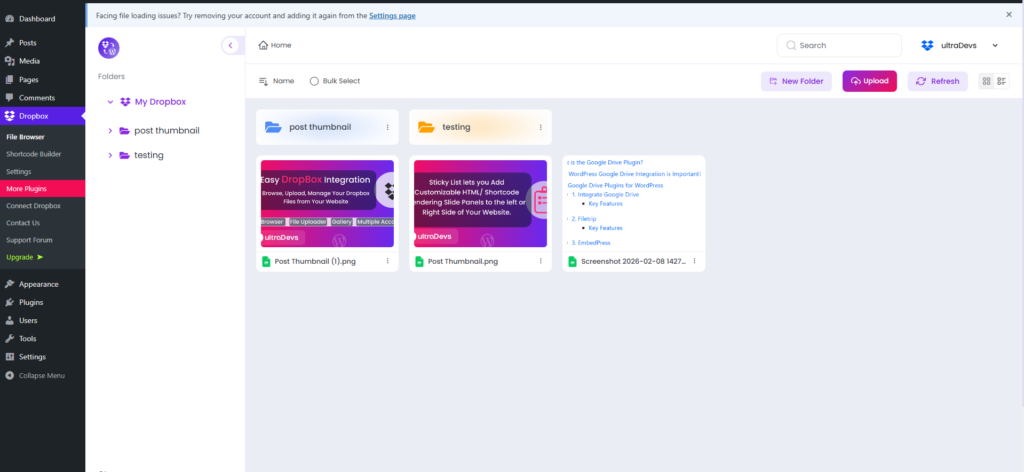Click the Dropbox logo in the WordPress menu

point(10,116)
